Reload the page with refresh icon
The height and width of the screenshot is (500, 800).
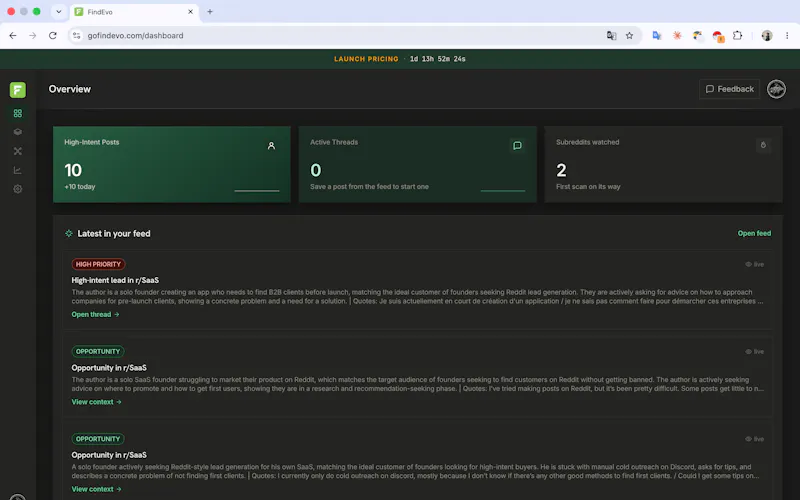tap(53, 36)
